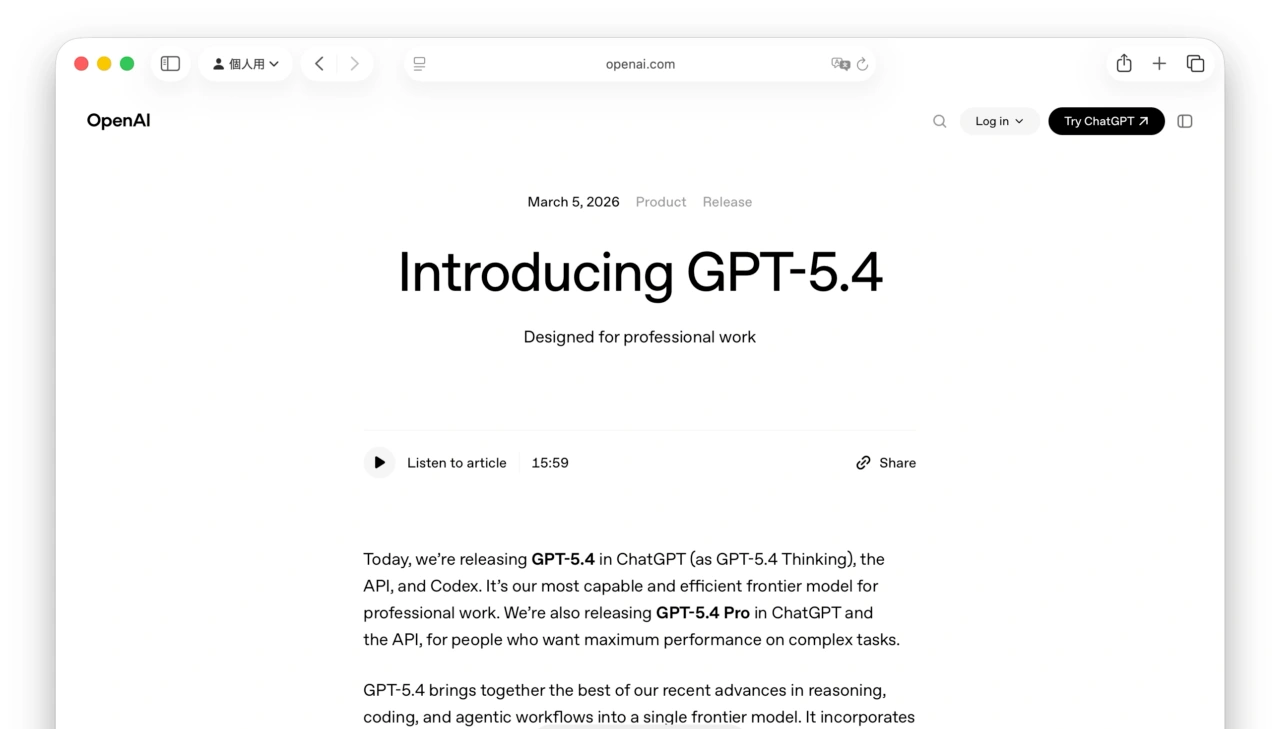Click the OpenAI logo link
The width and height of the screenshot is (1280, 729).
click(x=118, y=120)
